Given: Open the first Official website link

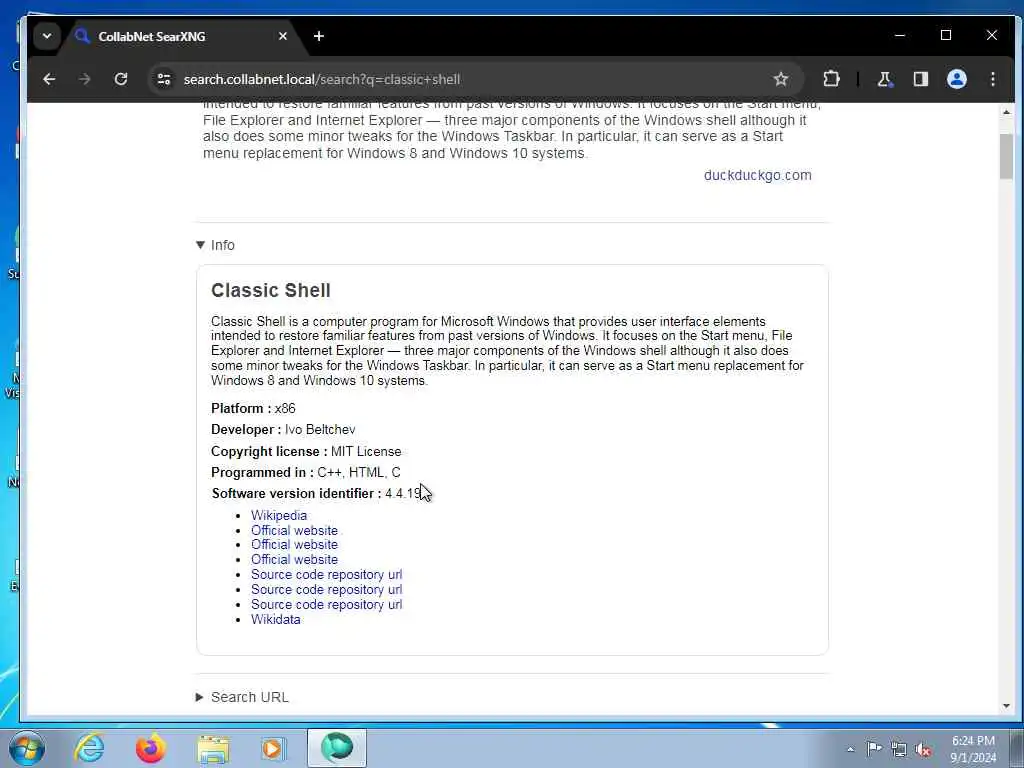Looking at the screenshot, I should [295, 530].
